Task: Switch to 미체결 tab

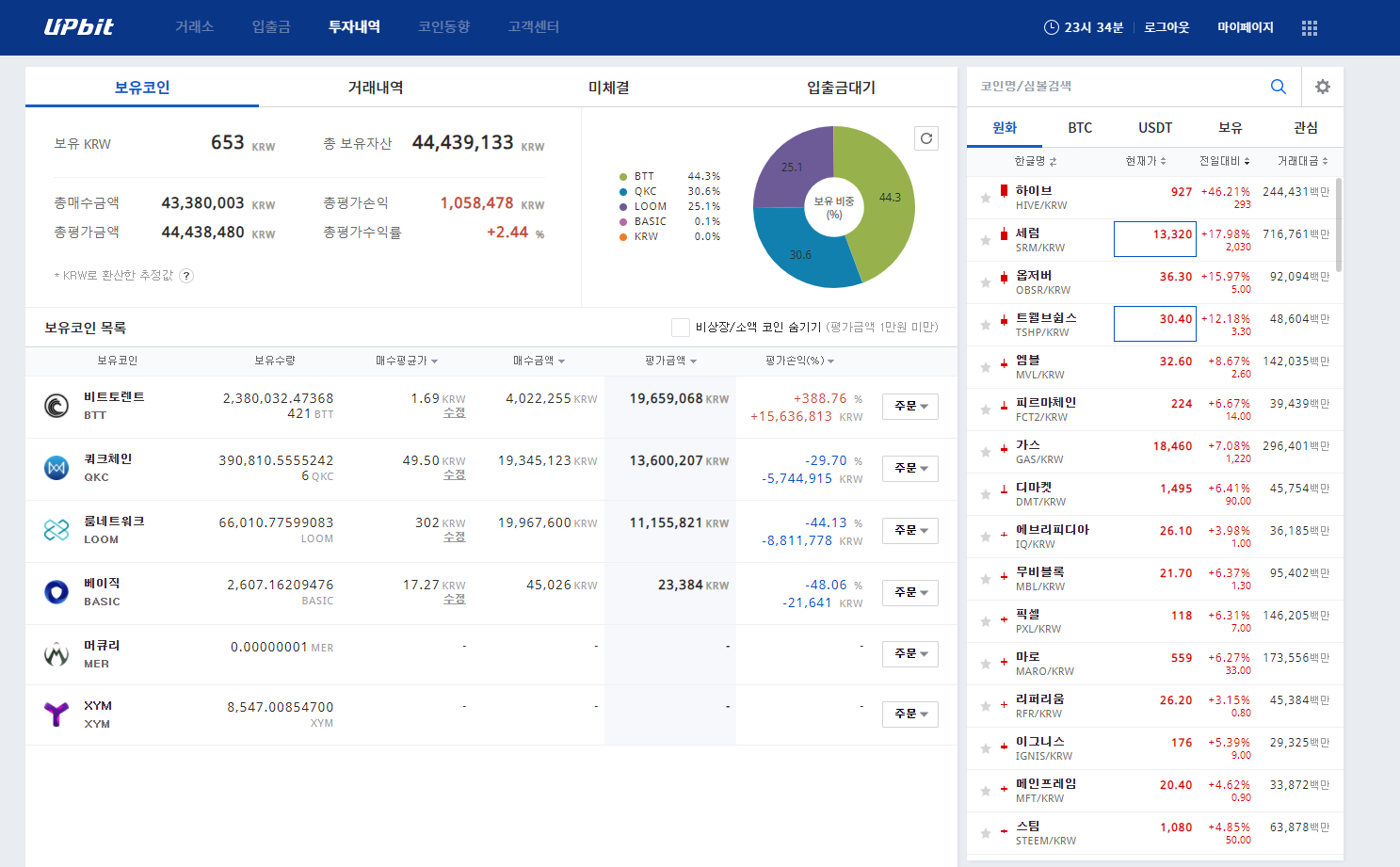Action: [609, 88]
